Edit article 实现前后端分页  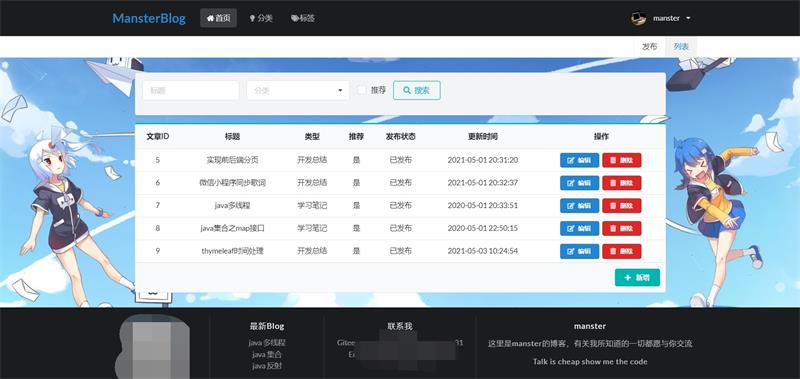[x=580, y=160]
